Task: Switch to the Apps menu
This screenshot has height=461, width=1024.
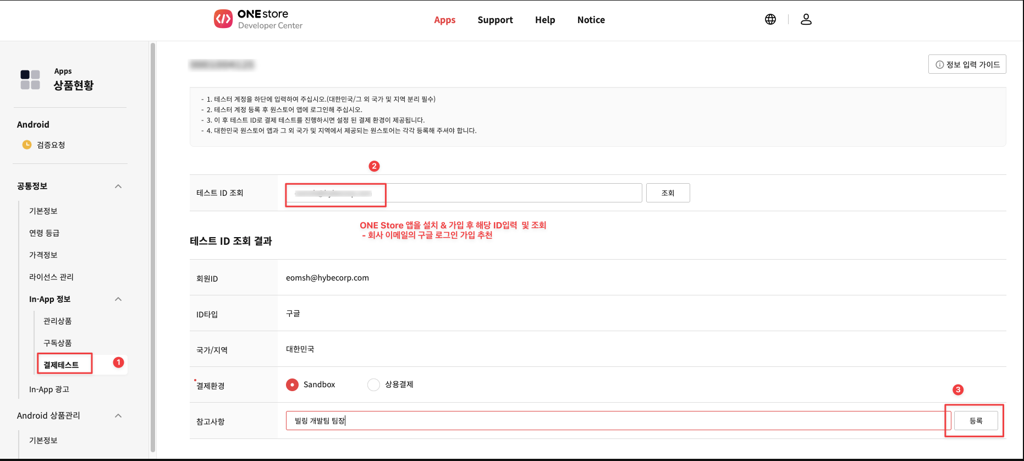Action: coord(444,20)
